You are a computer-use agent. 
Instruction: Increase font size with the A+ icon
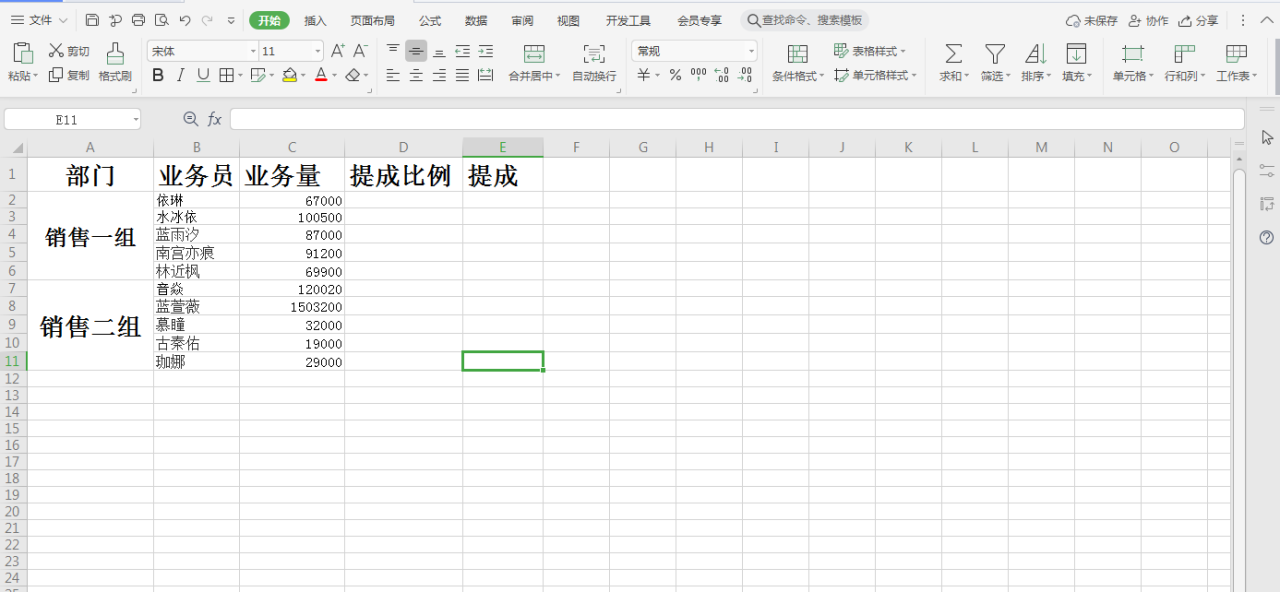[338, 51]
